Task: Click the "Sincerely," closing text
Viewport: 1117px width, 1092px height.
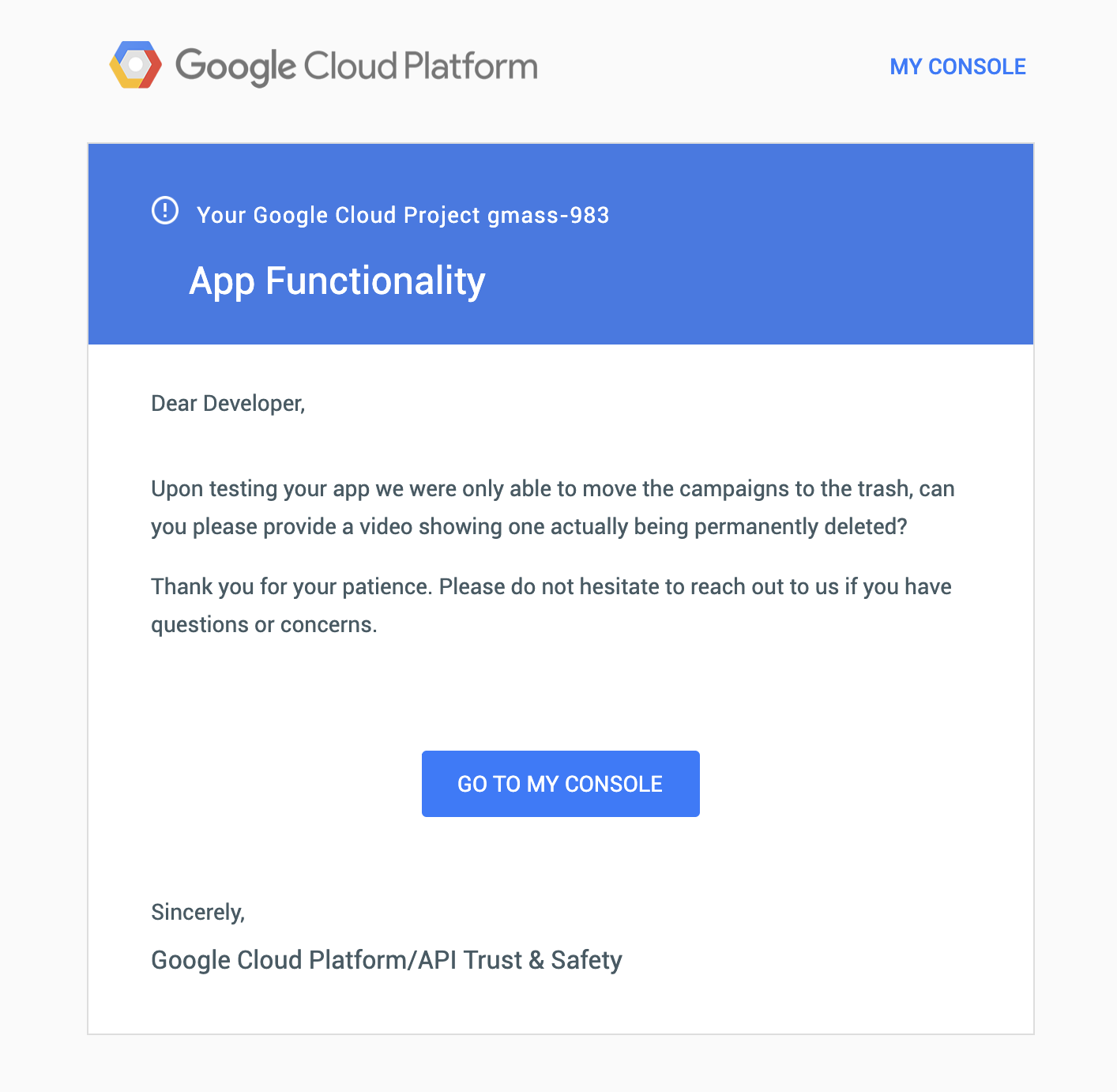Action: (x=197, y=913)
